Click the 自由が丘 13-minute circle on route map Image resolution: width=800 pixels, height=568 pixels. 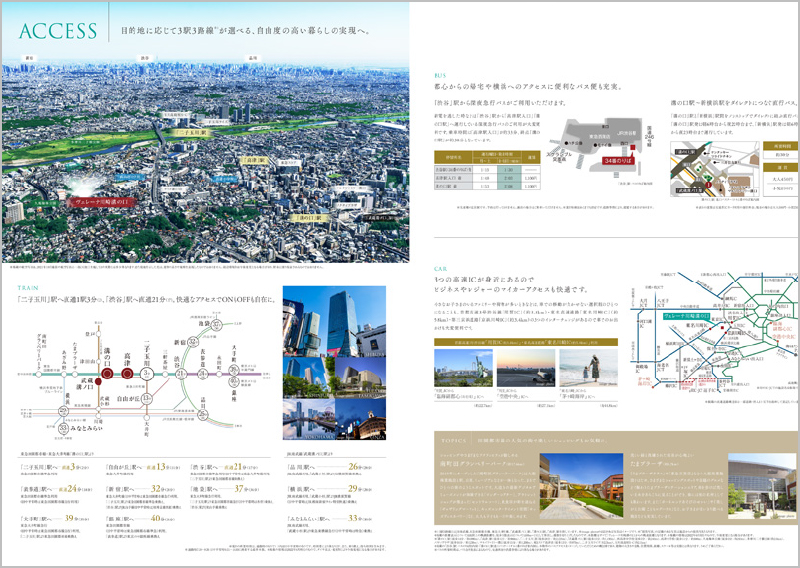147,398
